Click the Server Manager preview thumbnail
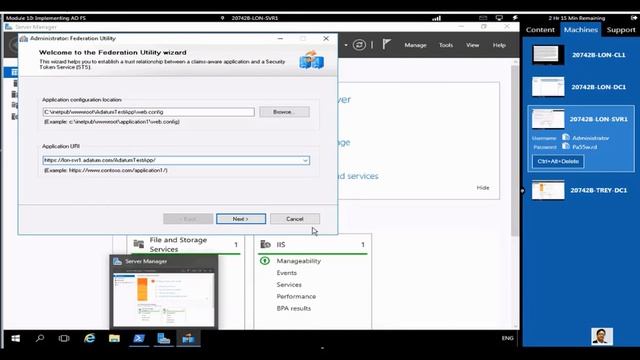This screenshot has width=640, height=360. (x=164, y=299)
